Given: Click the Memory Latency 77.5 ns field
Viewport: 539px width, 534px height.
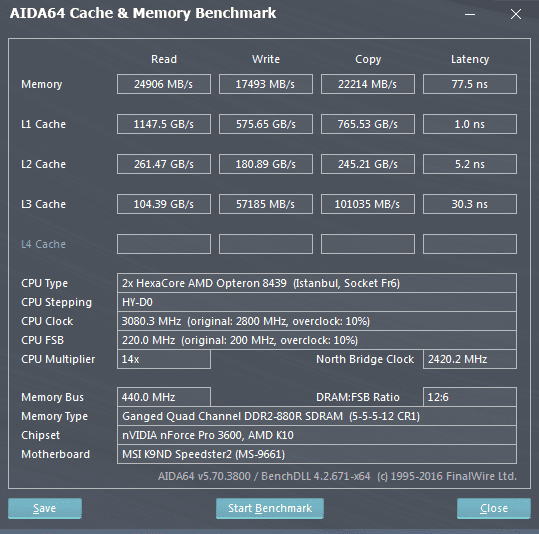Looking at the screenshot, I should [x=470, y=84].
